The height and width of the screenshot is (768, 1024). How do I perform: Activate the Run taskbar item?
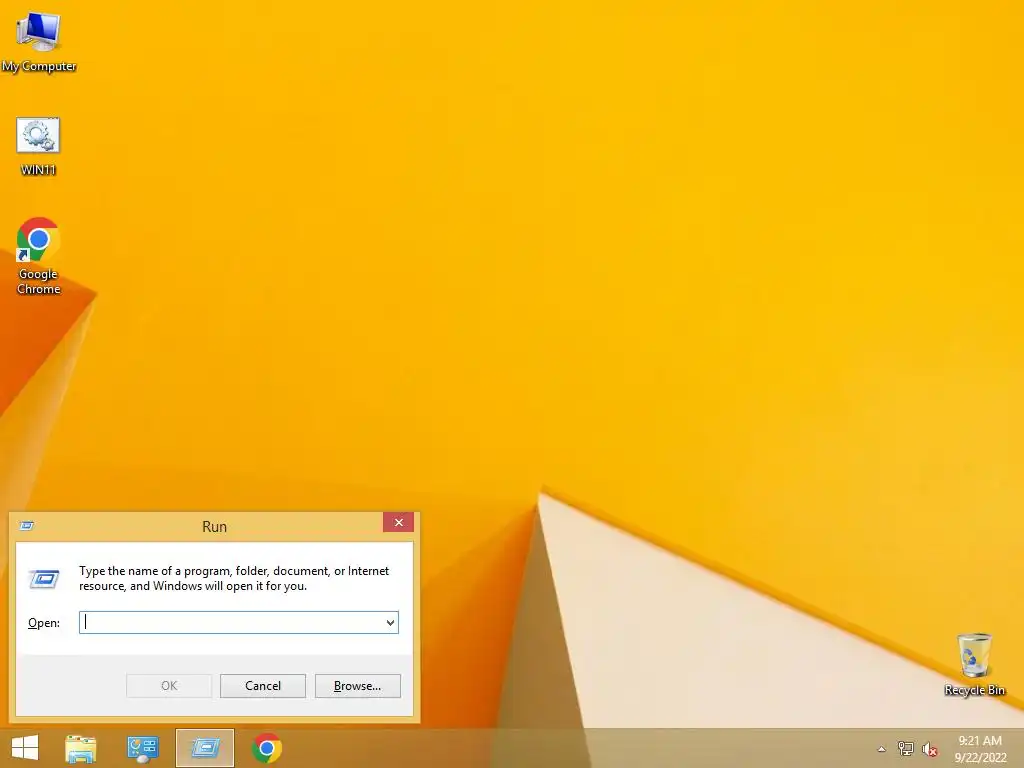tap(205, 748)
